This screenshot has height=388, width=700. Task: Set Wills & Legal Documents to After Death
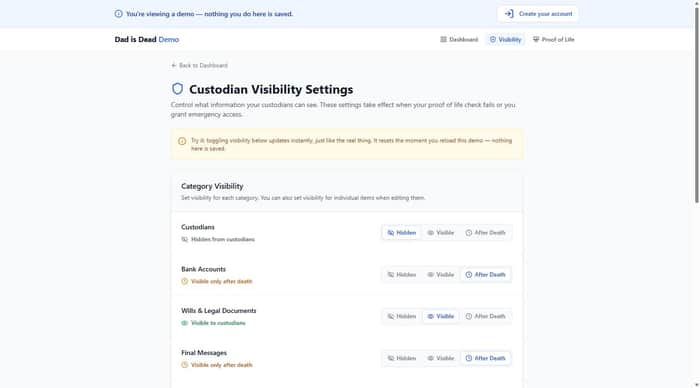(x=485, y=316)
